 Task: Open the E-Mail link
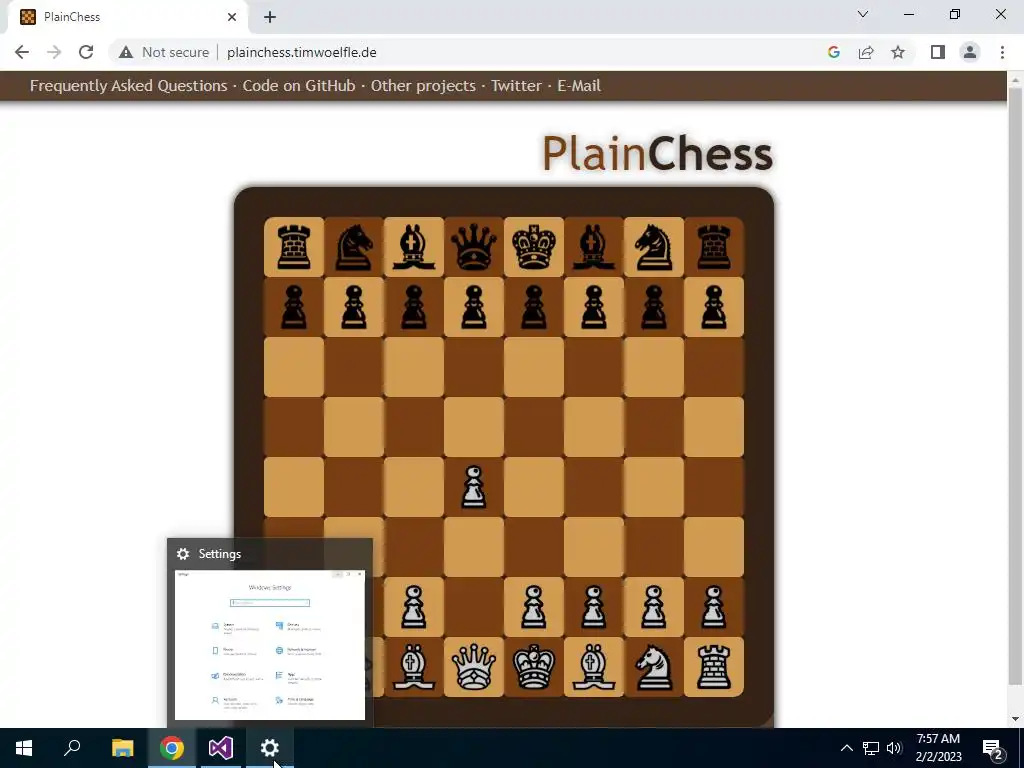(x=579, y=86)
